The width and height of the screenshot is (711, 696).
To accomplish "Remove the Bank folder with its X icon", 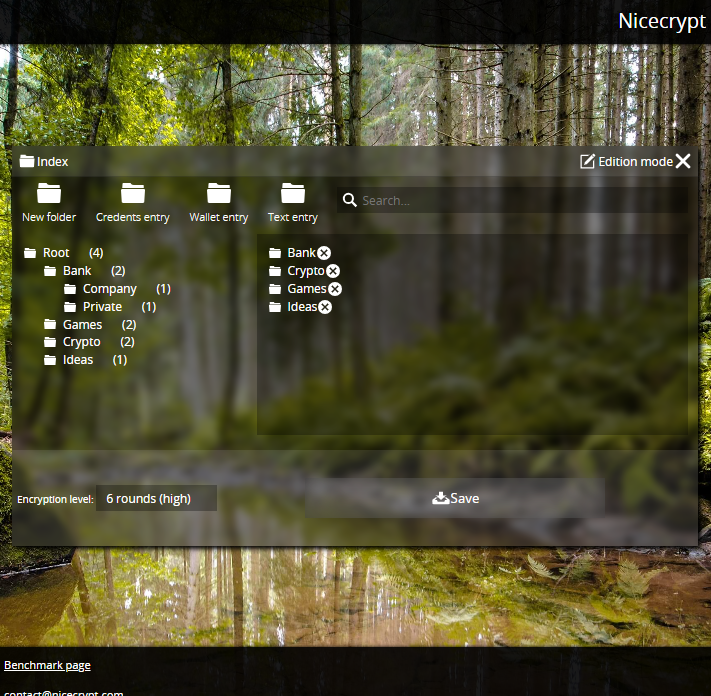I will pos(324,254).
